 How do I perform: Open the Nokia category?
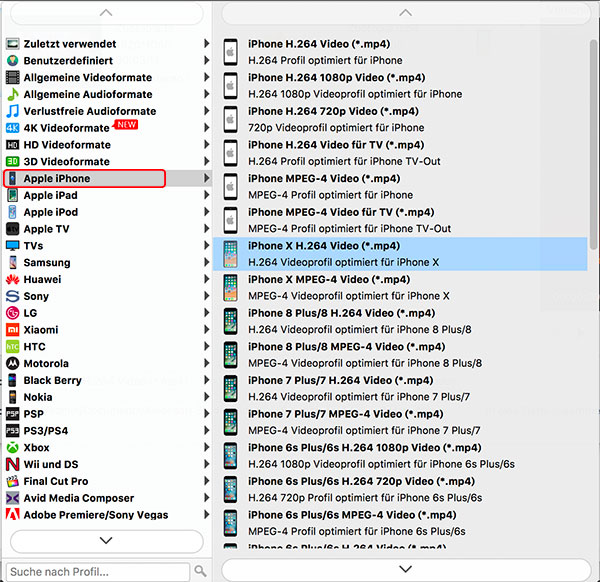[x=107, y=397]
